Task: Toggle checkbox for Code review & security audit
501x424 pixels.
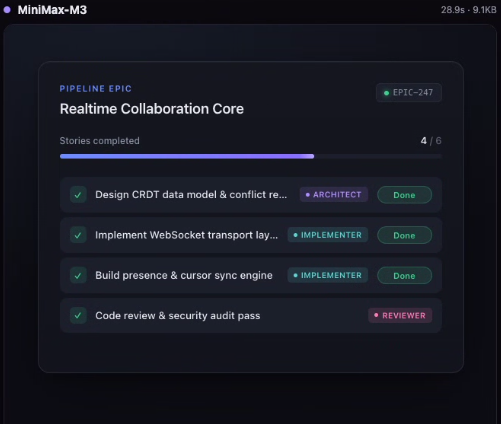Action: click(x=78, y=315)
